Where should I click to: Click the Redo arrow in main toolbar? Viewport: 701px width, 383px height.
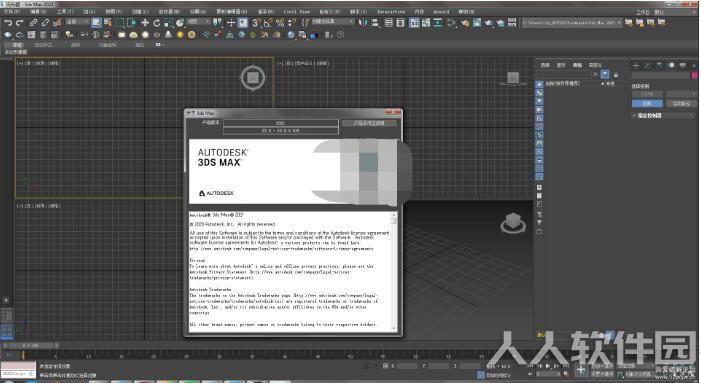19,23
